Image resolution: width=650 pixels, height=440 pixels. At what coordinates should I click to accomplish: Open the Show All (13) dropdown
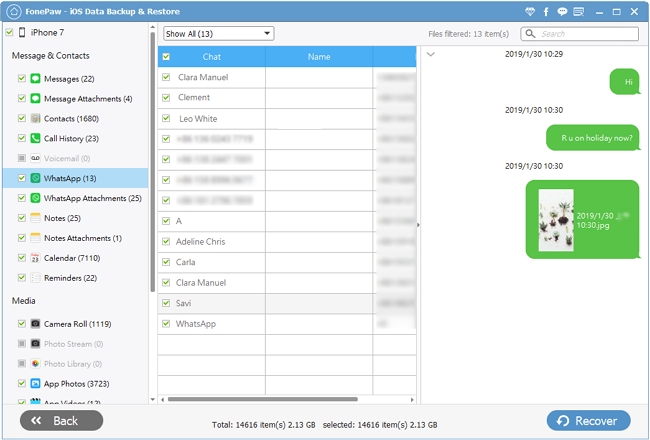tap(218, 34)
